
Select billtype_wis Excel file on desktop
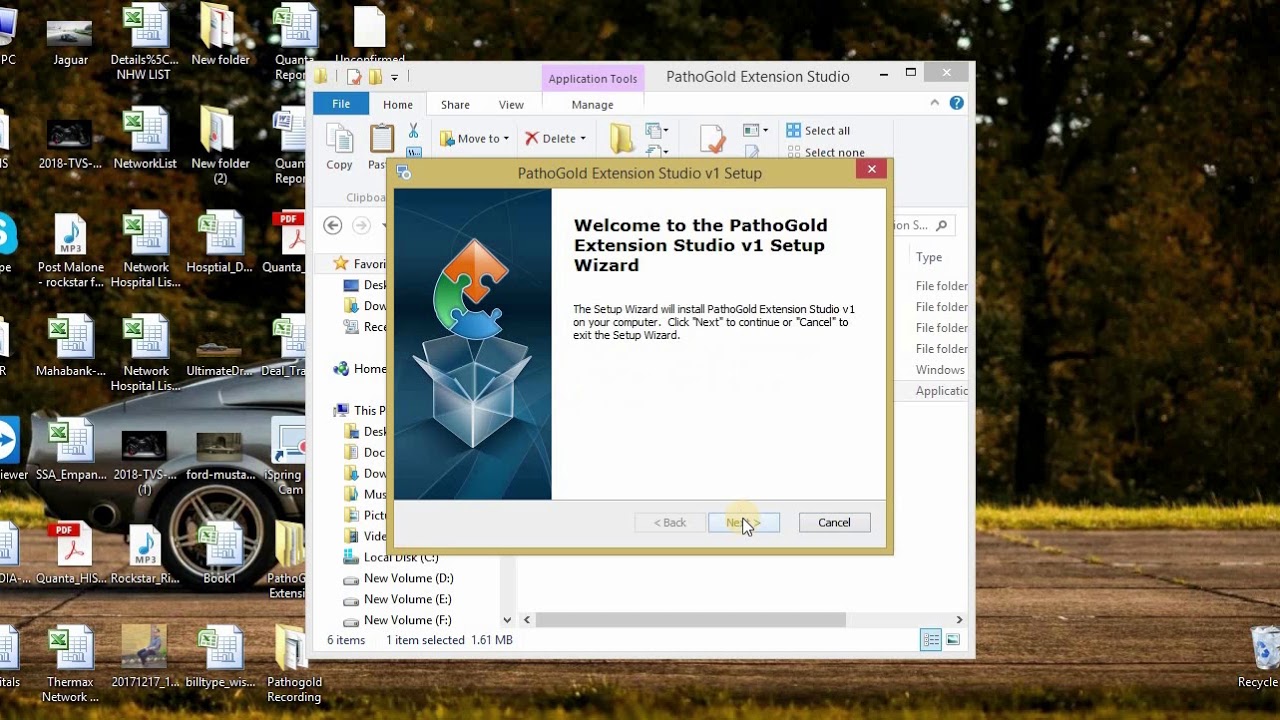point(220,659)
